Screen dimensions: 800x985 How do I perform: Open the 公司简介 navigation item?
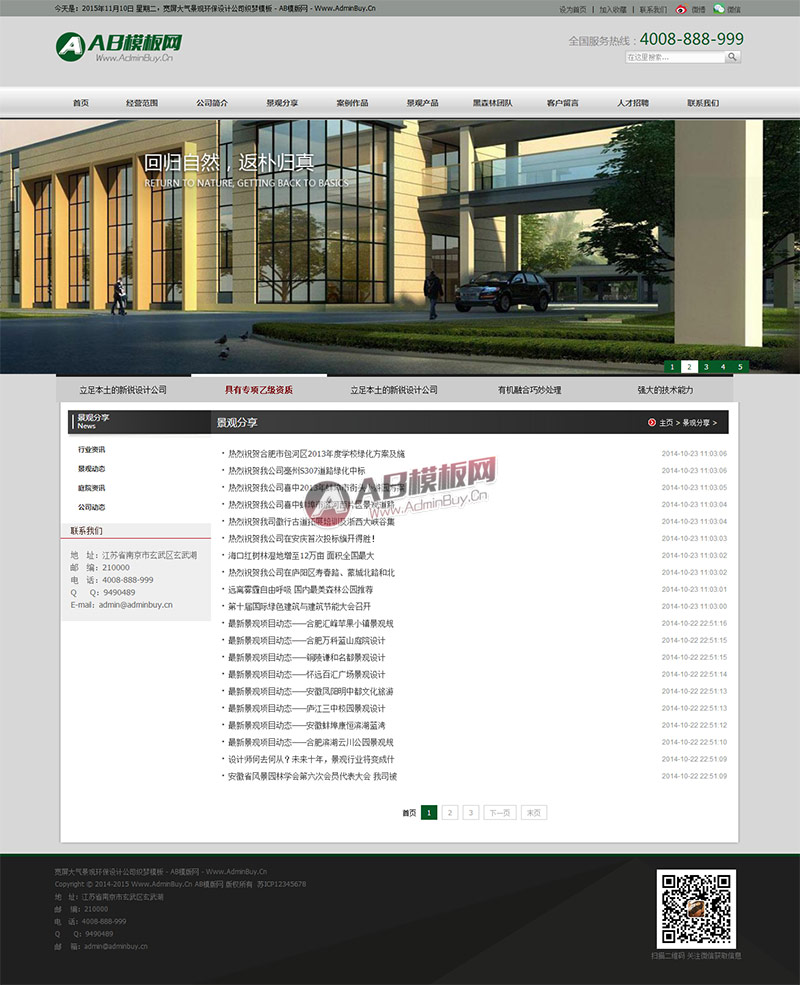[x=212, y=103]
